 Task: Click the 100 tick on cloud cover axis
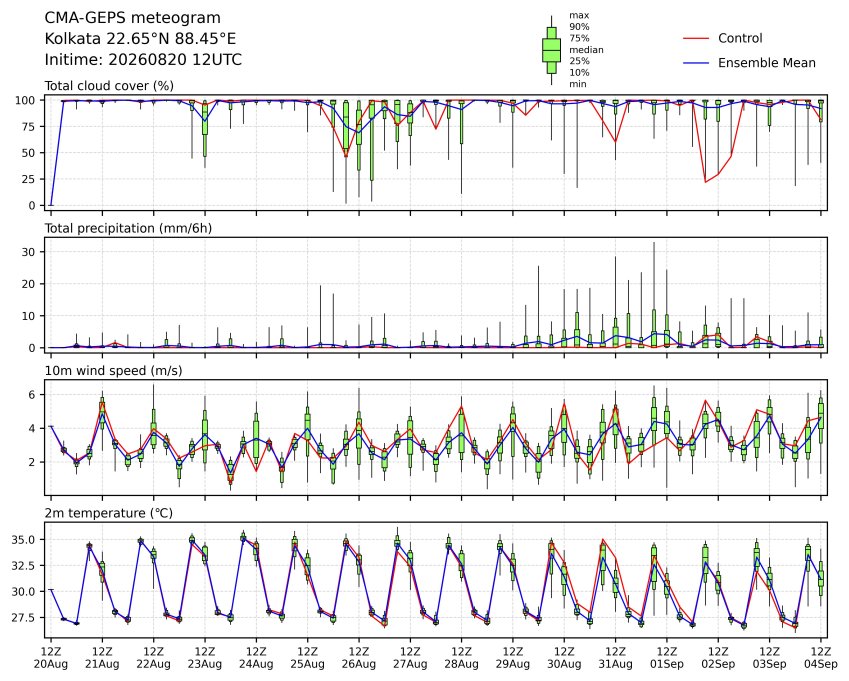pos(25,100)
